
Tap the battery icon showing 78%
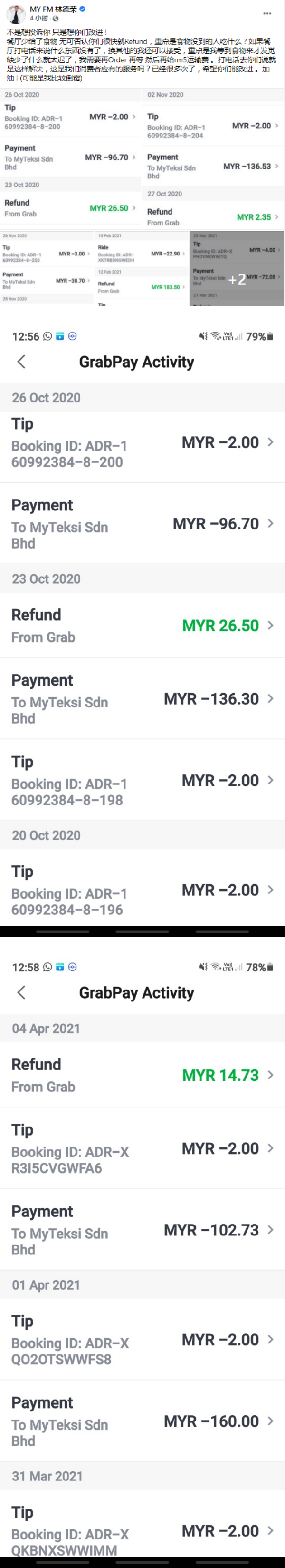coord(270,967)
